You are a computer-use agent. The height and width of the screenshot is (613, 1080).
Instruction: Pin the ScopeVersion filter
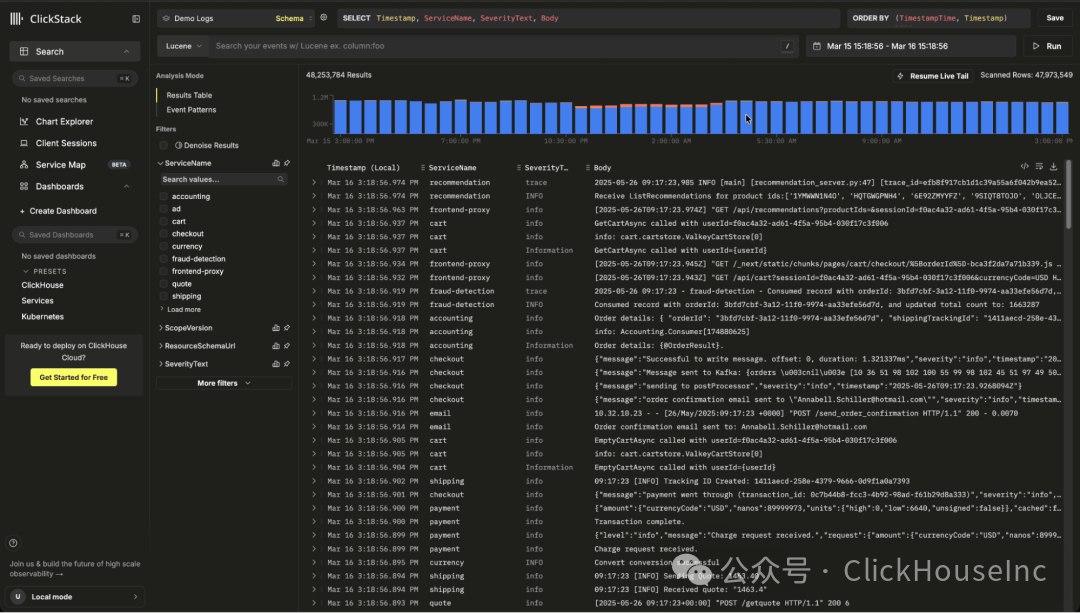287,328
